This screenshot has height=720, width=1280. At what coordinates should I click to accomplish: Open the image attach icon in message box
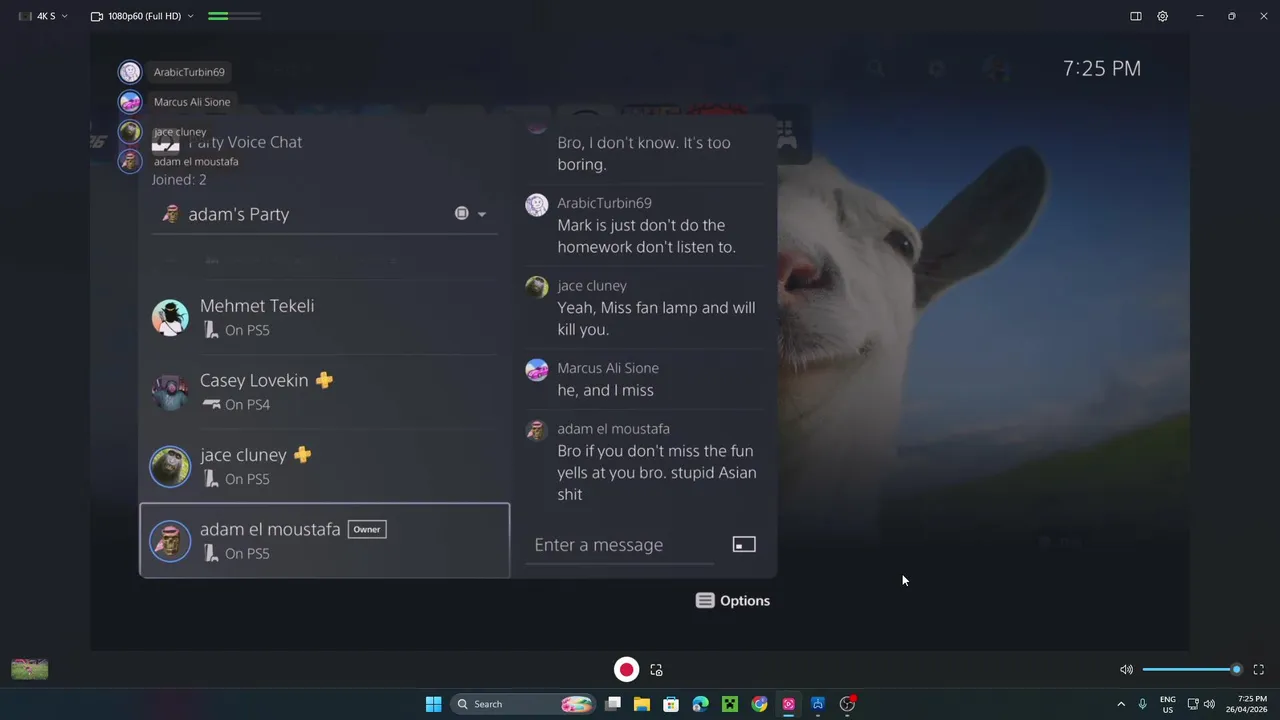point(744,544)
